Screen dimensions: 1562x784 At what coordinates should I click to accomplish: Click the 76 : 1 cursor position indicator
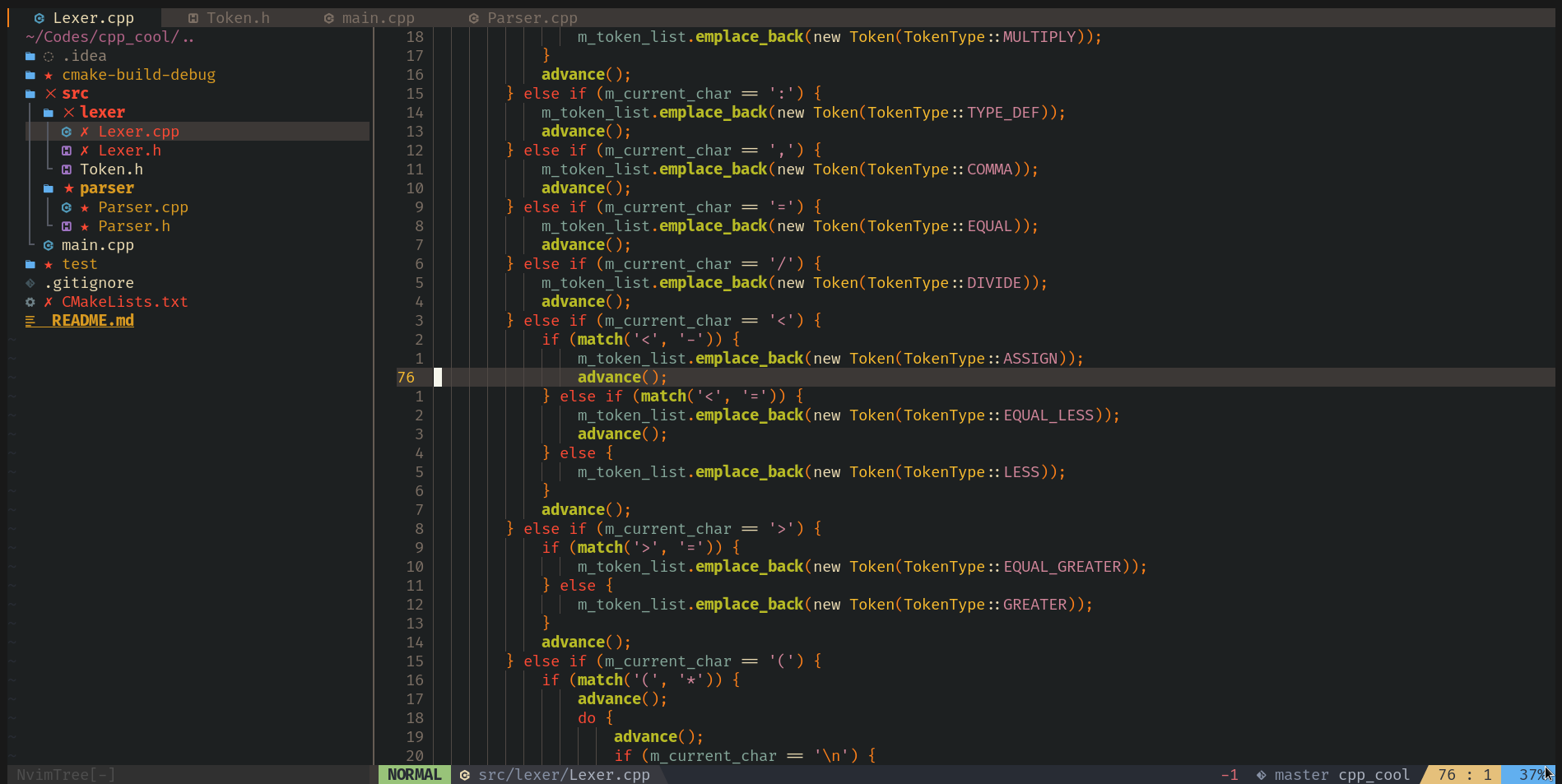coord(1465,775)
